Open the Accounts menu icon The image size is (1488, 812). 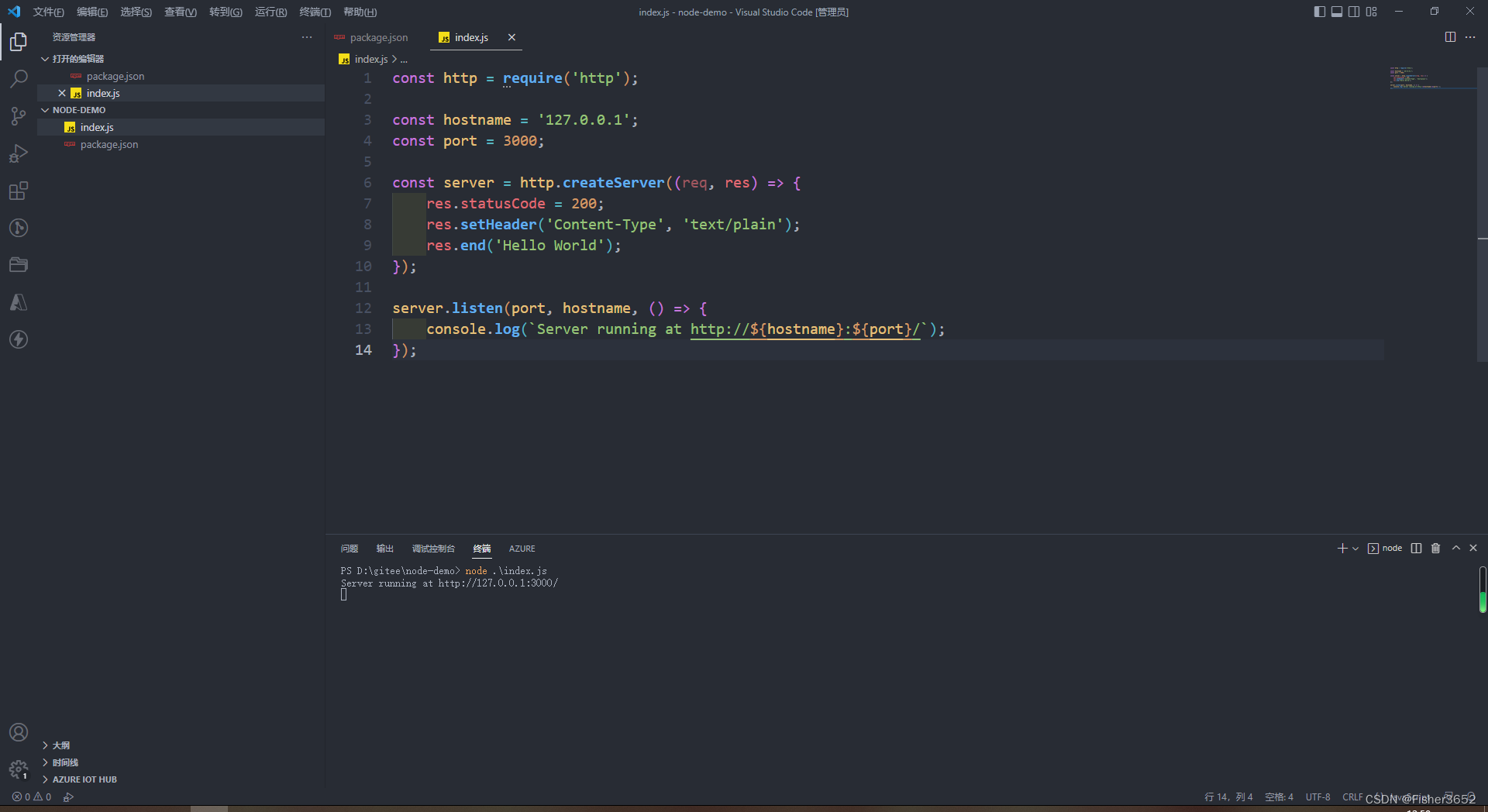19,732
